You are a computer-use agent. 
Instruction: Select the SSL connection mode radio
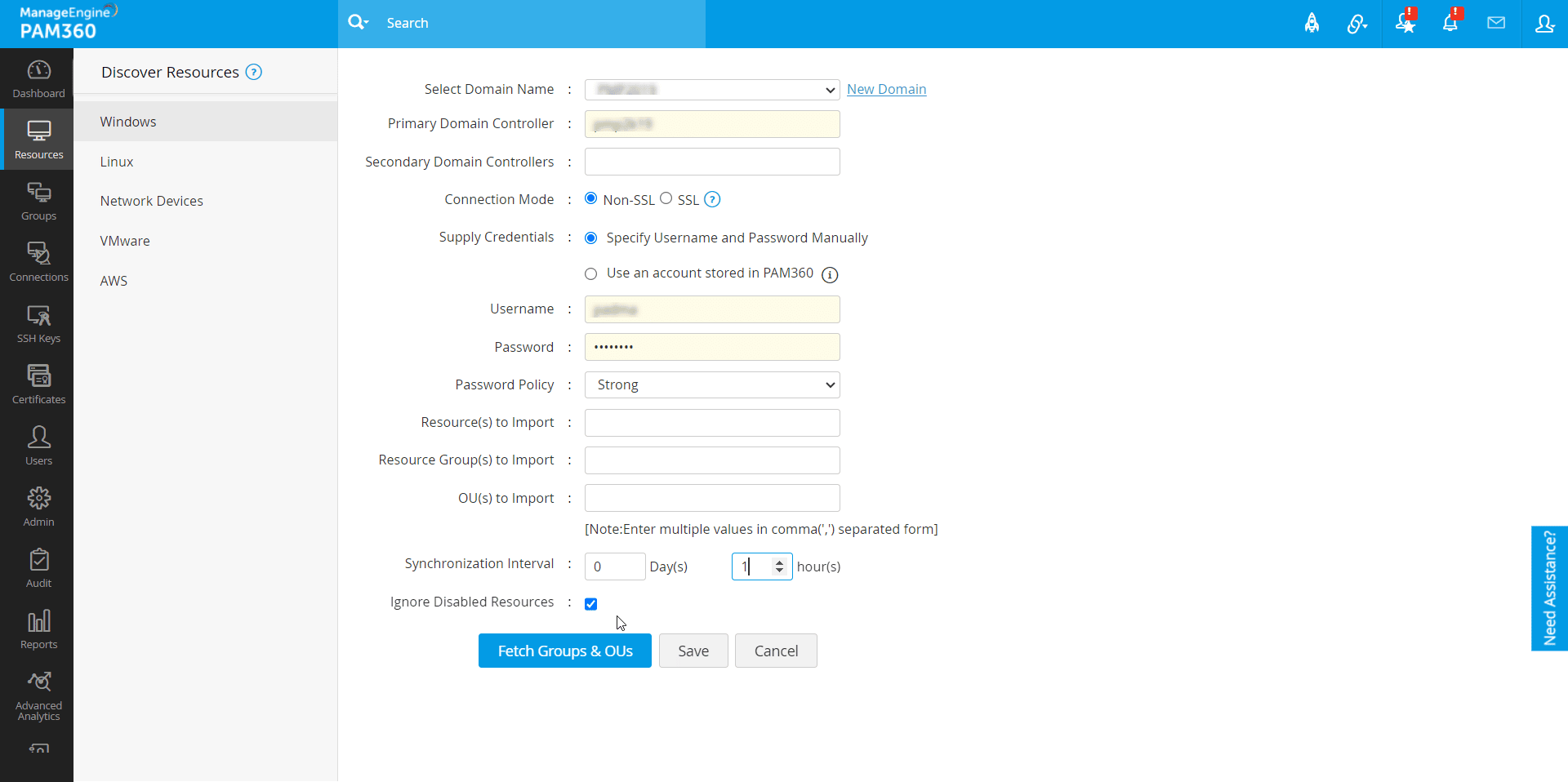point(666,198)
